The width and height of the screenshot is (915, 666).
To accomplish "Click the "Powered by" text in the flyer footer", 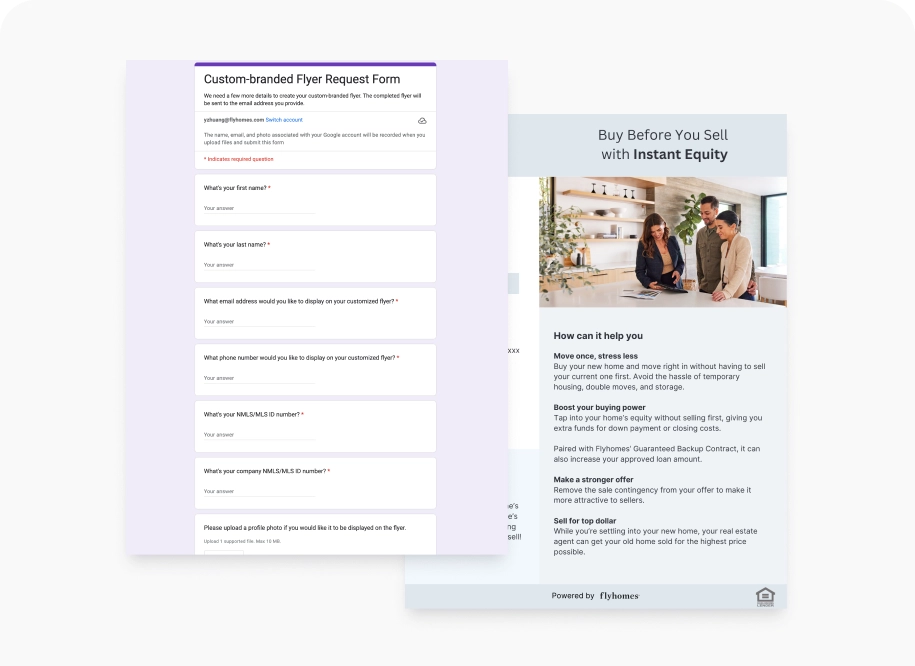I will 572,596.
